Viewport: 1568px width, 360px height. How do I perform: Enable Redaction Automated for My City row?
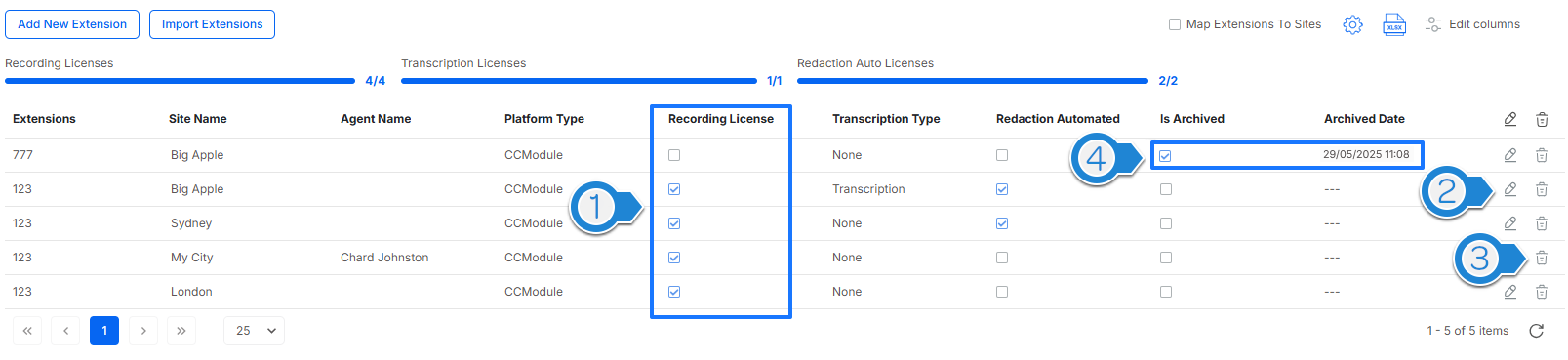[1002, 258]
